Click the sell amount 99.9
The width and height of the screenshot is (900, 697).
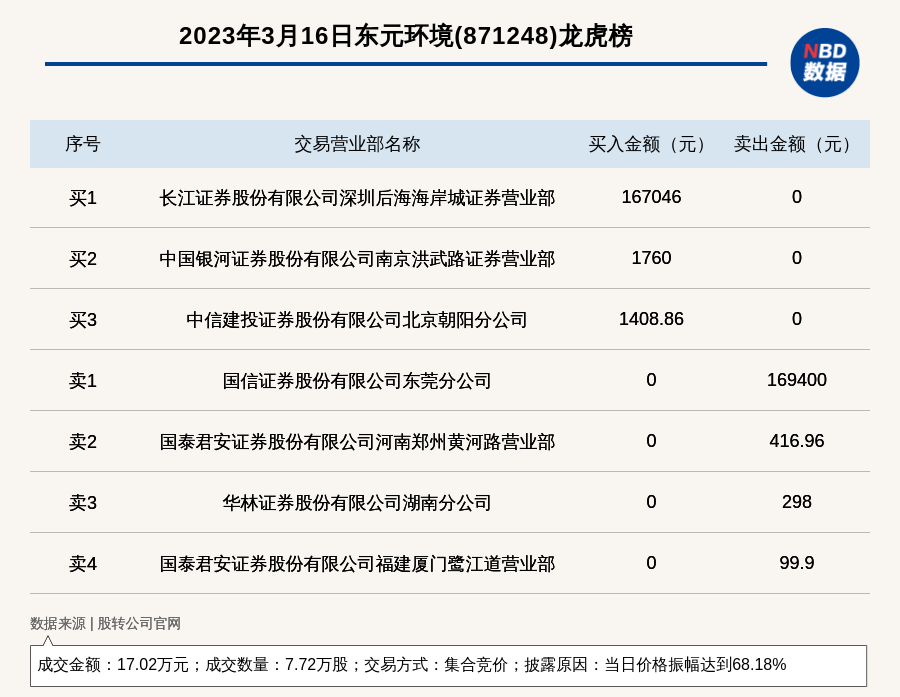click(x=796, y=563)
